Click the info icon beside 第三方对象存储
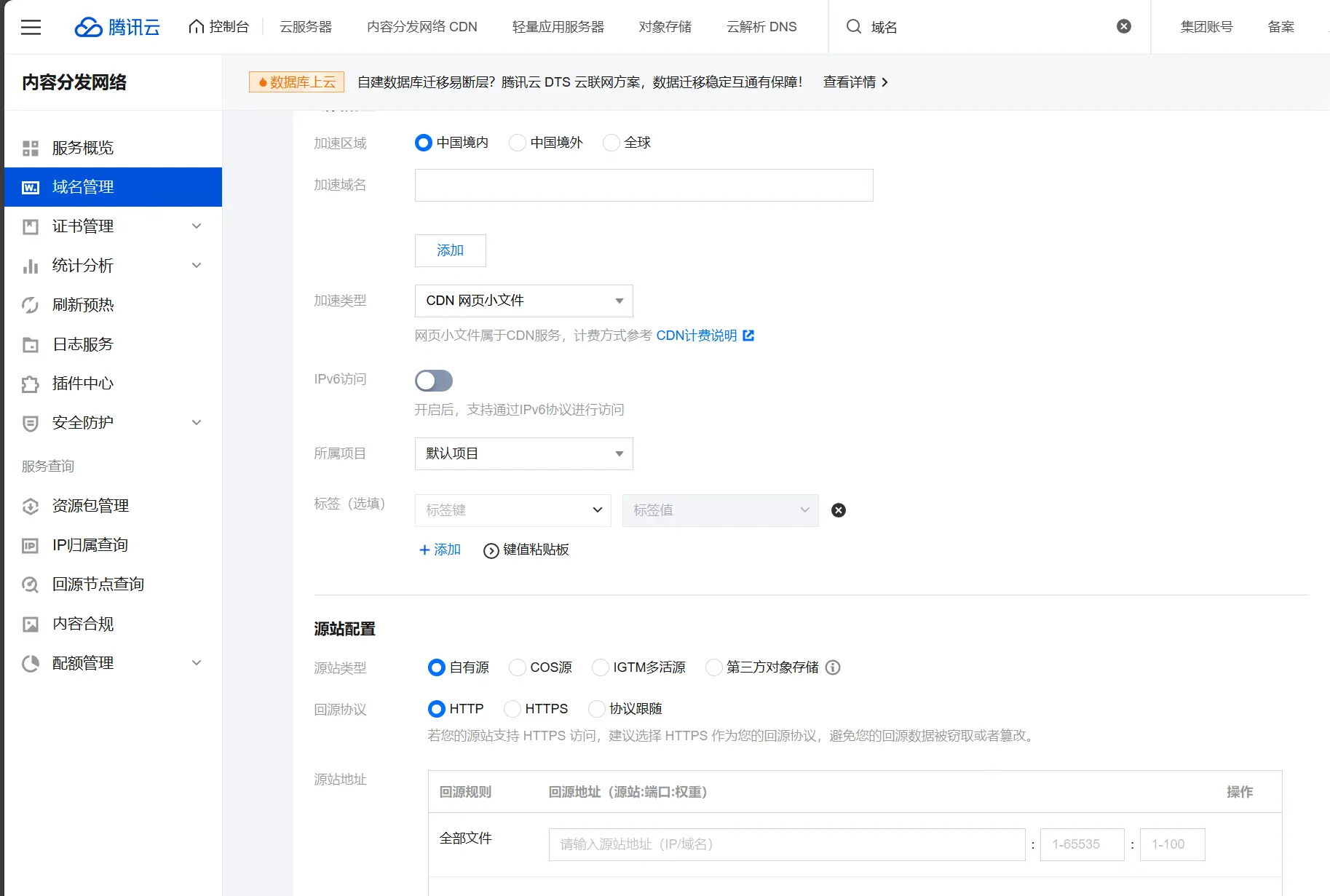This screenshot has height=896, width=1330. [x=833, y=667]
